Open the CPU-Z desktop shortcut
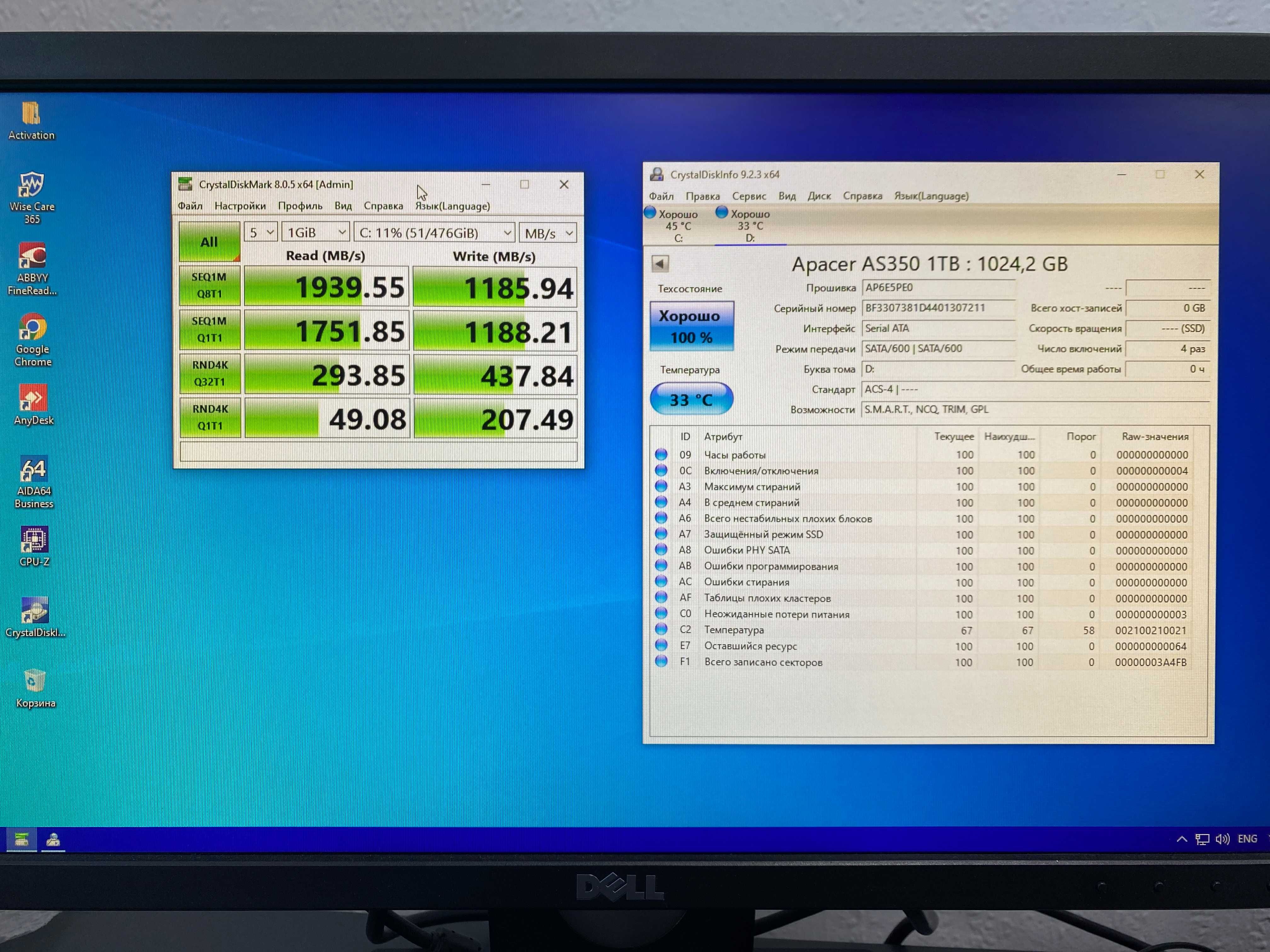 pyautogui.click(x=34, y=546)
